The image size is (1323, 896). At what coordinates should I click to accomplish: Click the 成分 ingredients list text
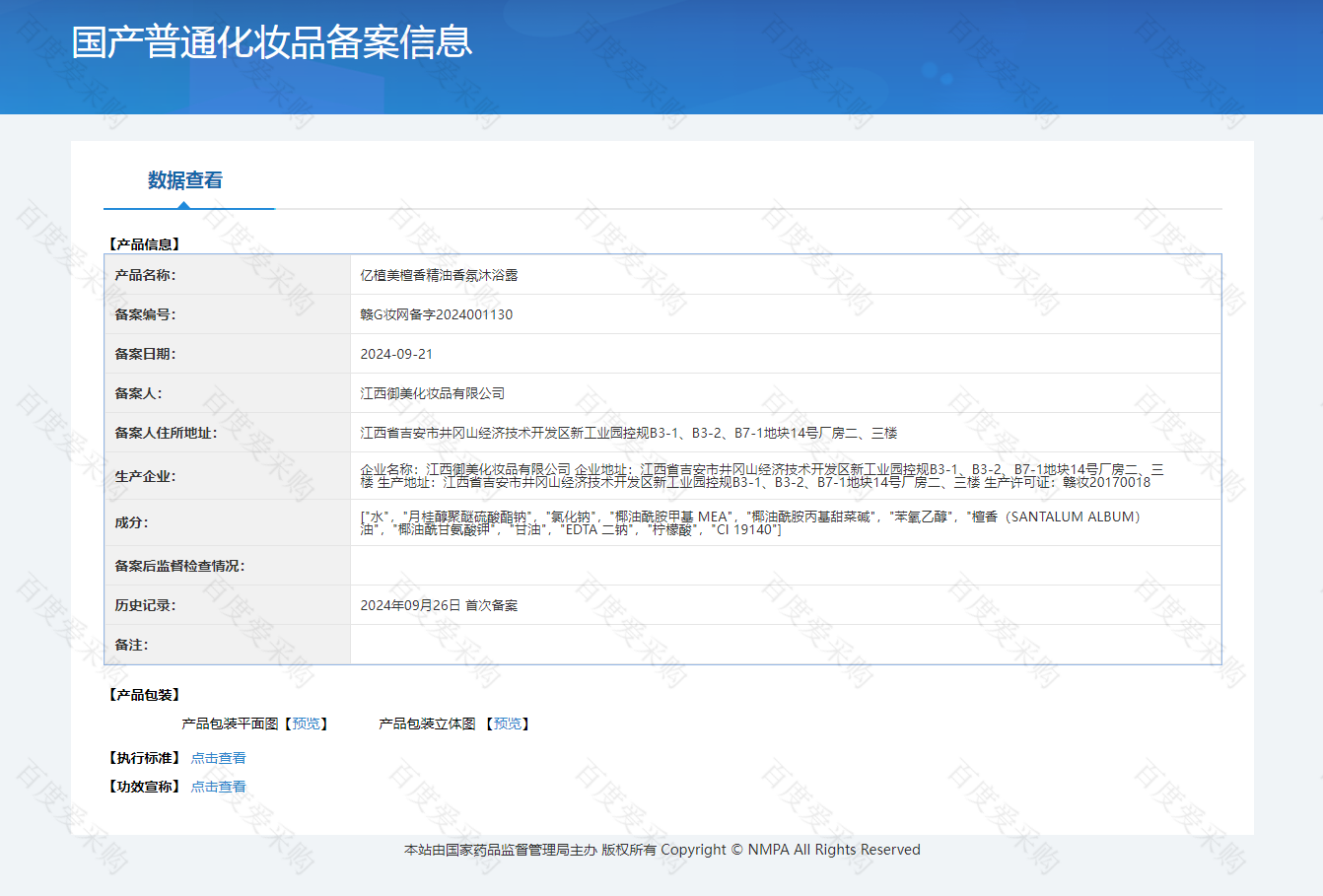point(749,522)
